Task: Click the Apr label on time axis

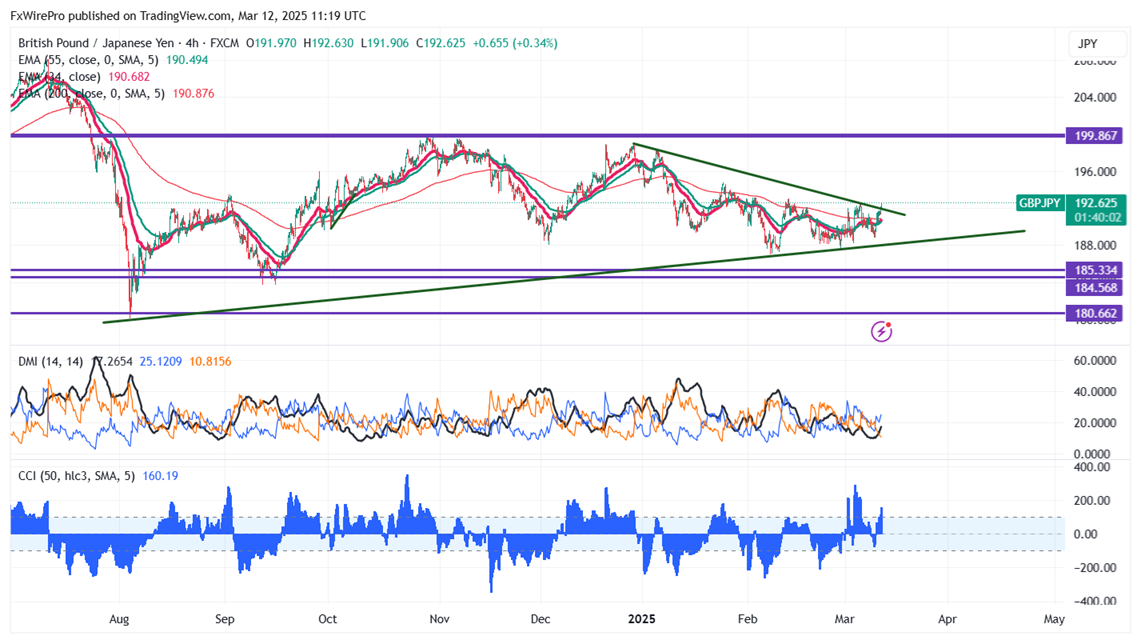Action: [947, 619]
